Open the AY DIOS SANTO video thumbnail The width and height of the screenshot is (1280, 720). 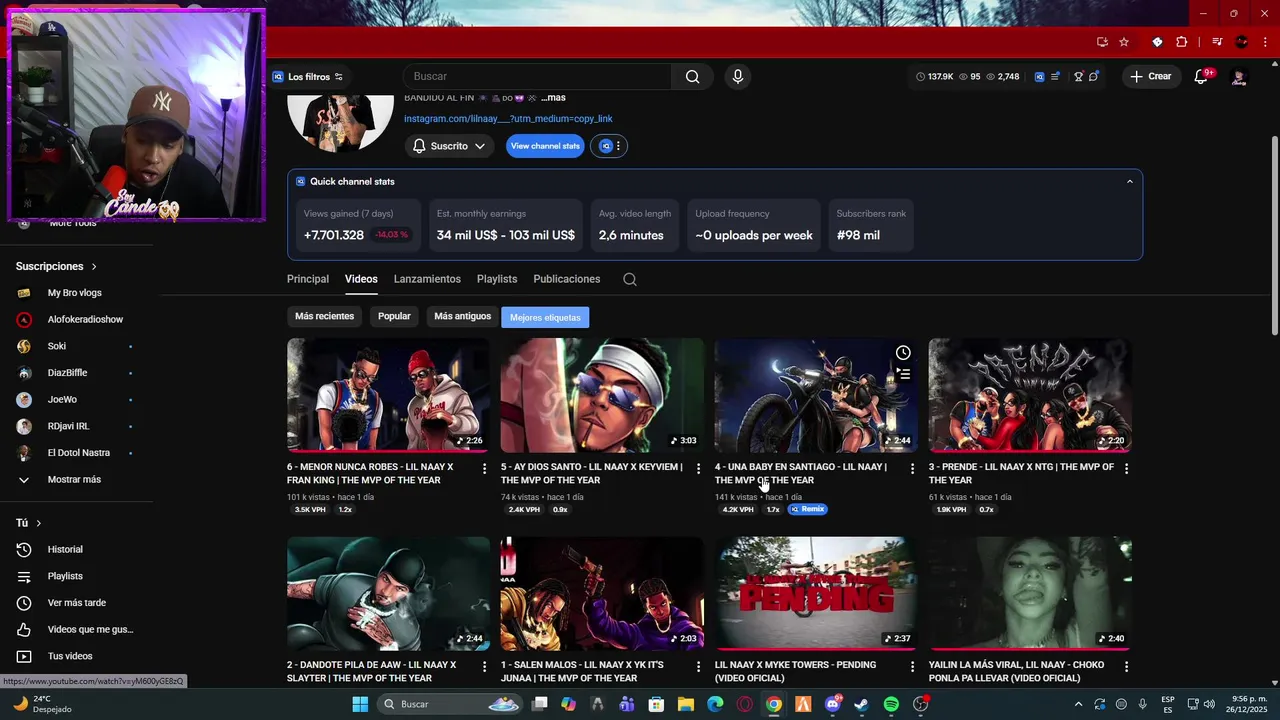pyautogui.click(x=602, y=395)
